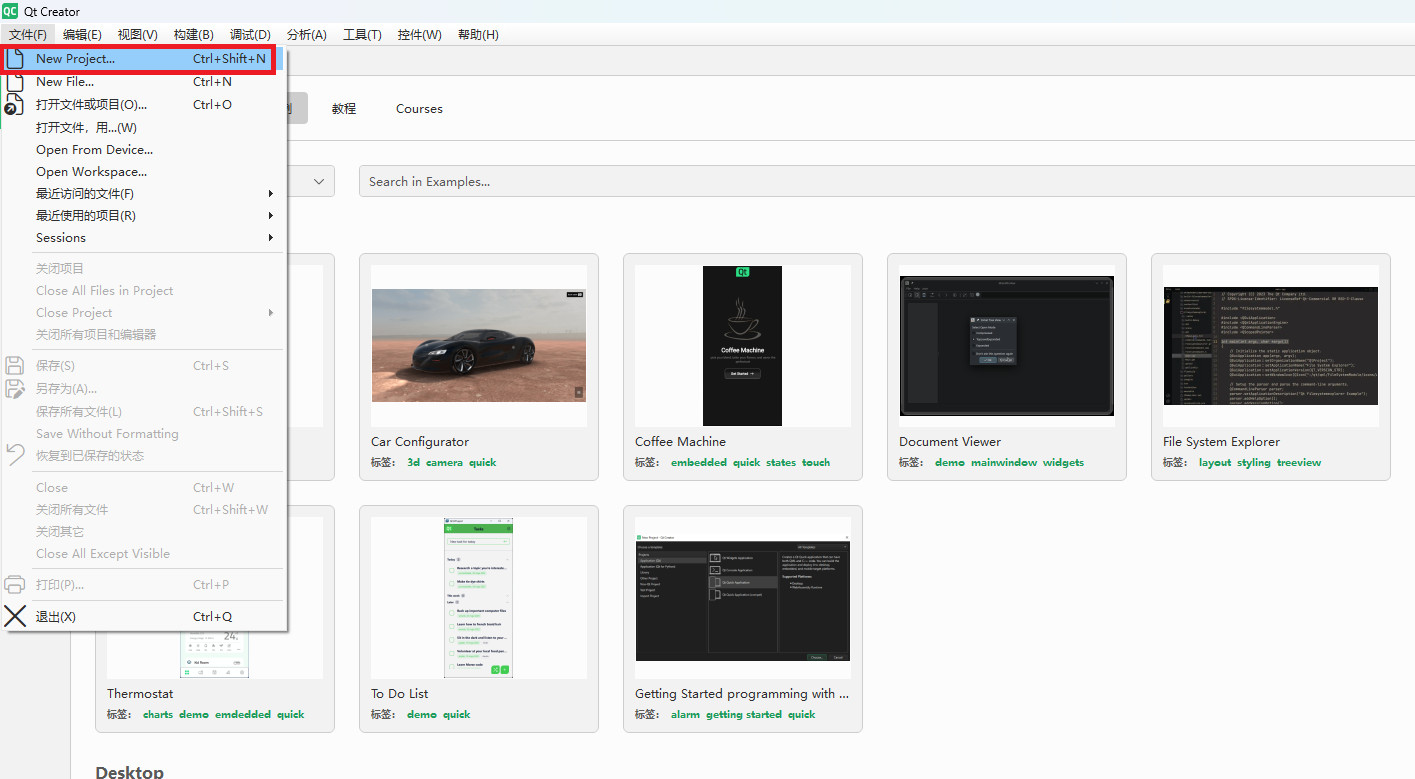
Task: Click the mainwindow tag under Document Viewer
Action: click(1004, 463)
